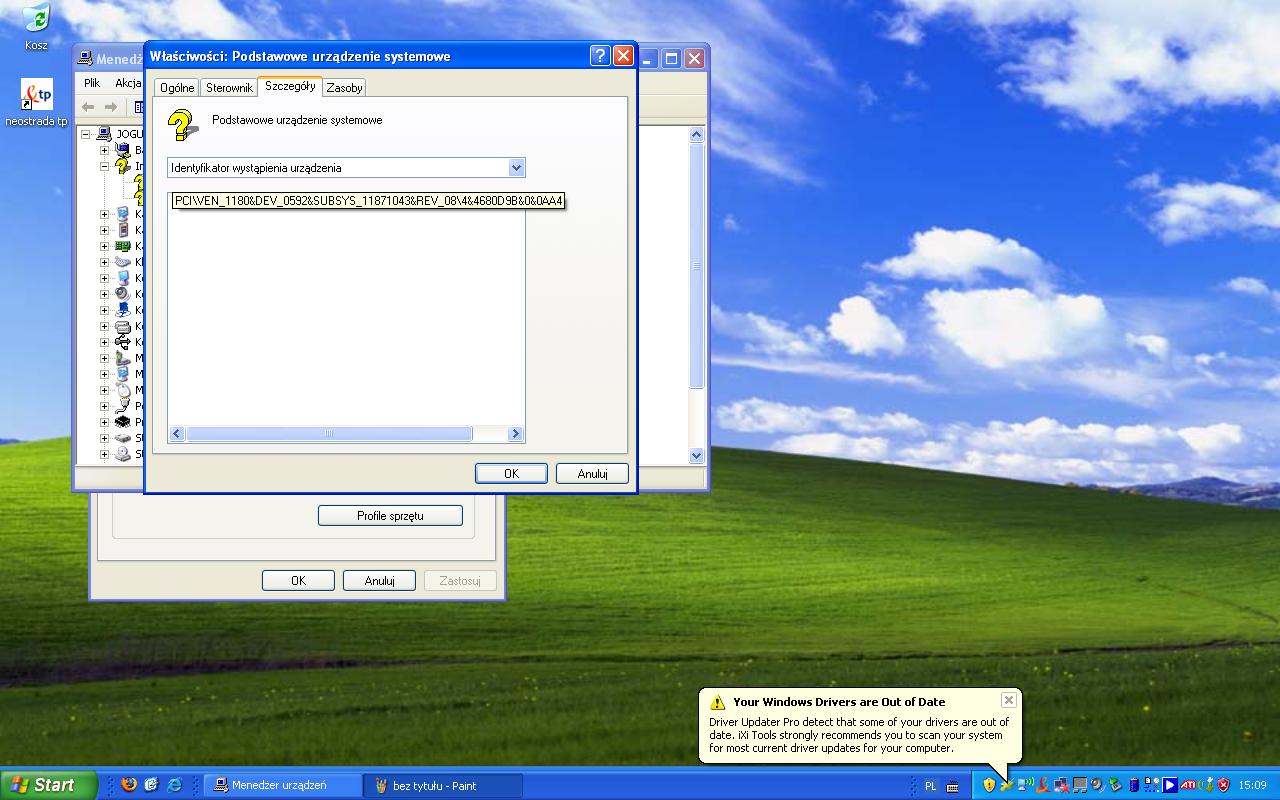The image size is (1280, 800).
Task: Close the drivers out of date balloon
Action: click(1008, 700)
